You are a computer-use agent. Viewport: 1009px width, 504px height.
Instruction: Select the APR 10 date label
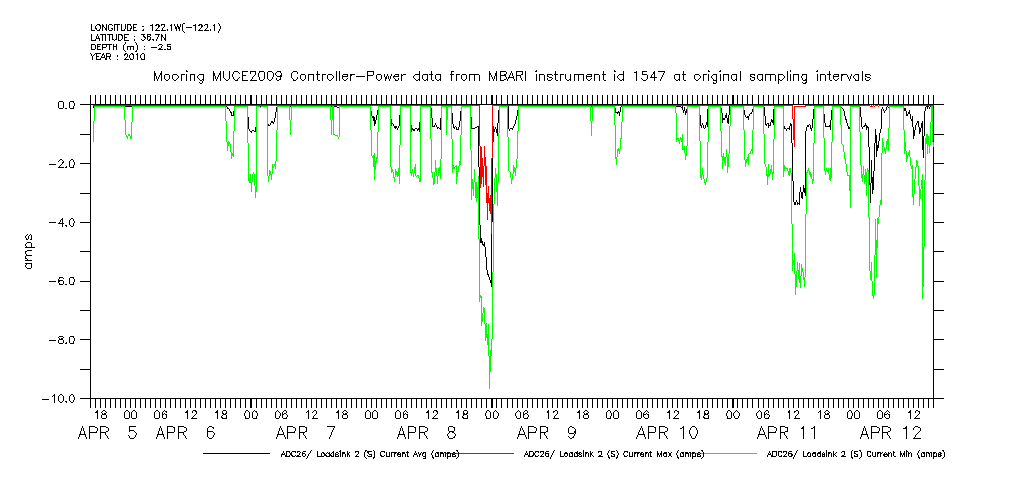point(669,433)
